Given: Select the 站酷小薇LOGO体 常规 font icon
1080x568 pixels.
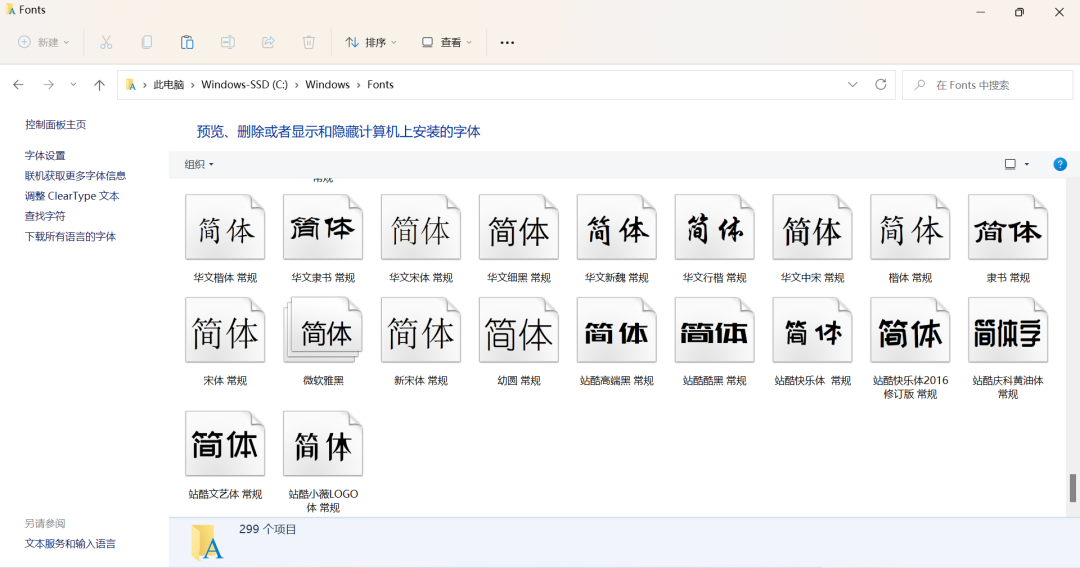Looking at the screenshot, I should pos(323,444).
